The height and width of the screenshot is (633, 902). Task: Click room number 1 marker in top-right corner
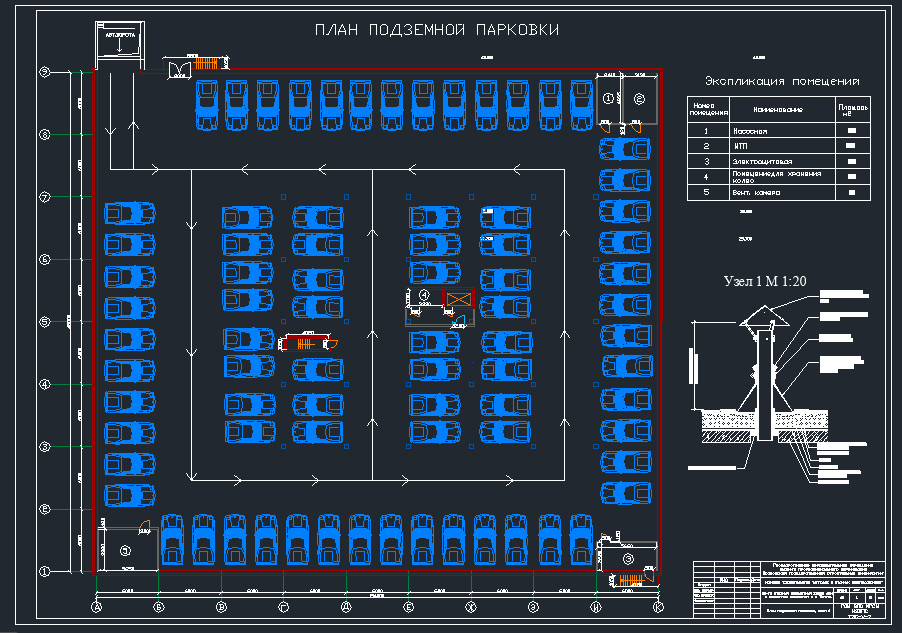tap(608, 98)
